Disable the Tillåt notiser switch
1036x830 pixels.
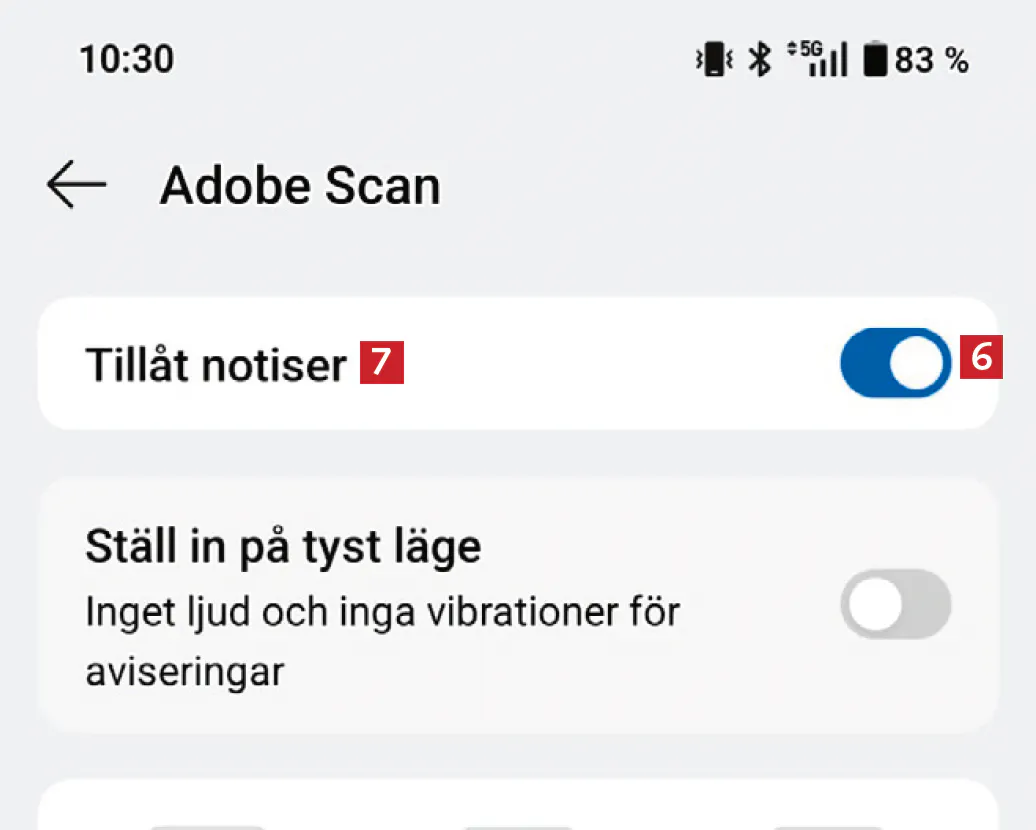point(895,362)
